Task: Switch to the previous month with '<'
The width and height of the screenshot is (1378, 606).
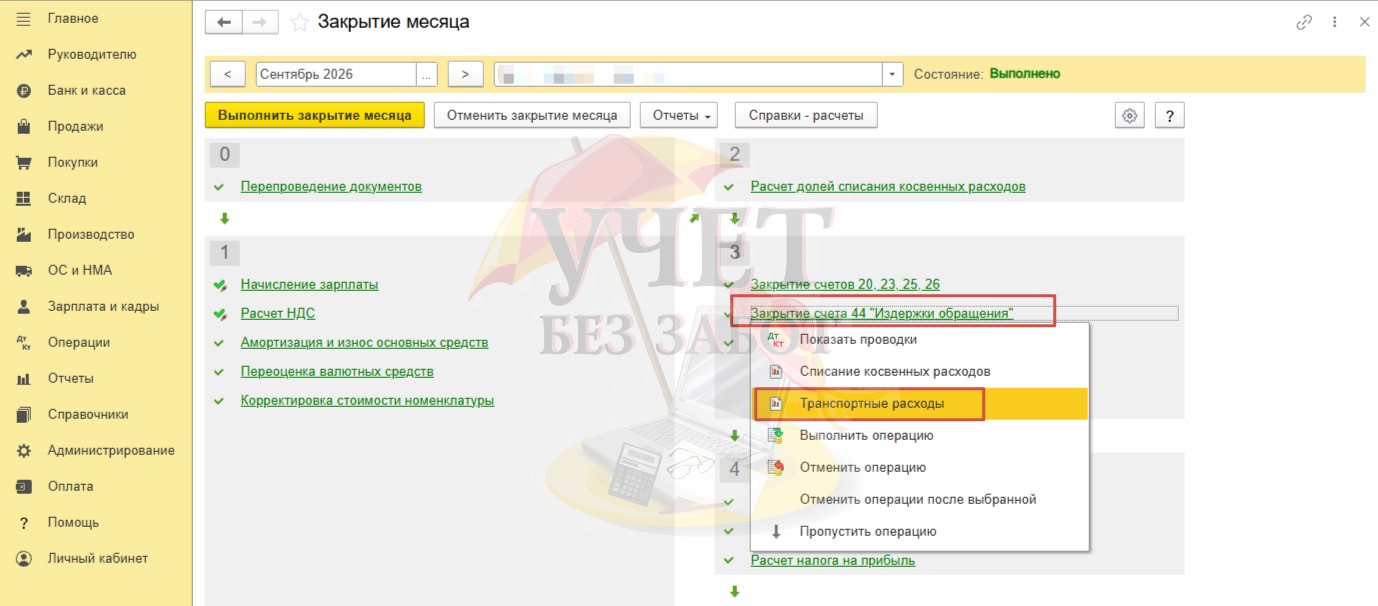Action: click(229, 74)
